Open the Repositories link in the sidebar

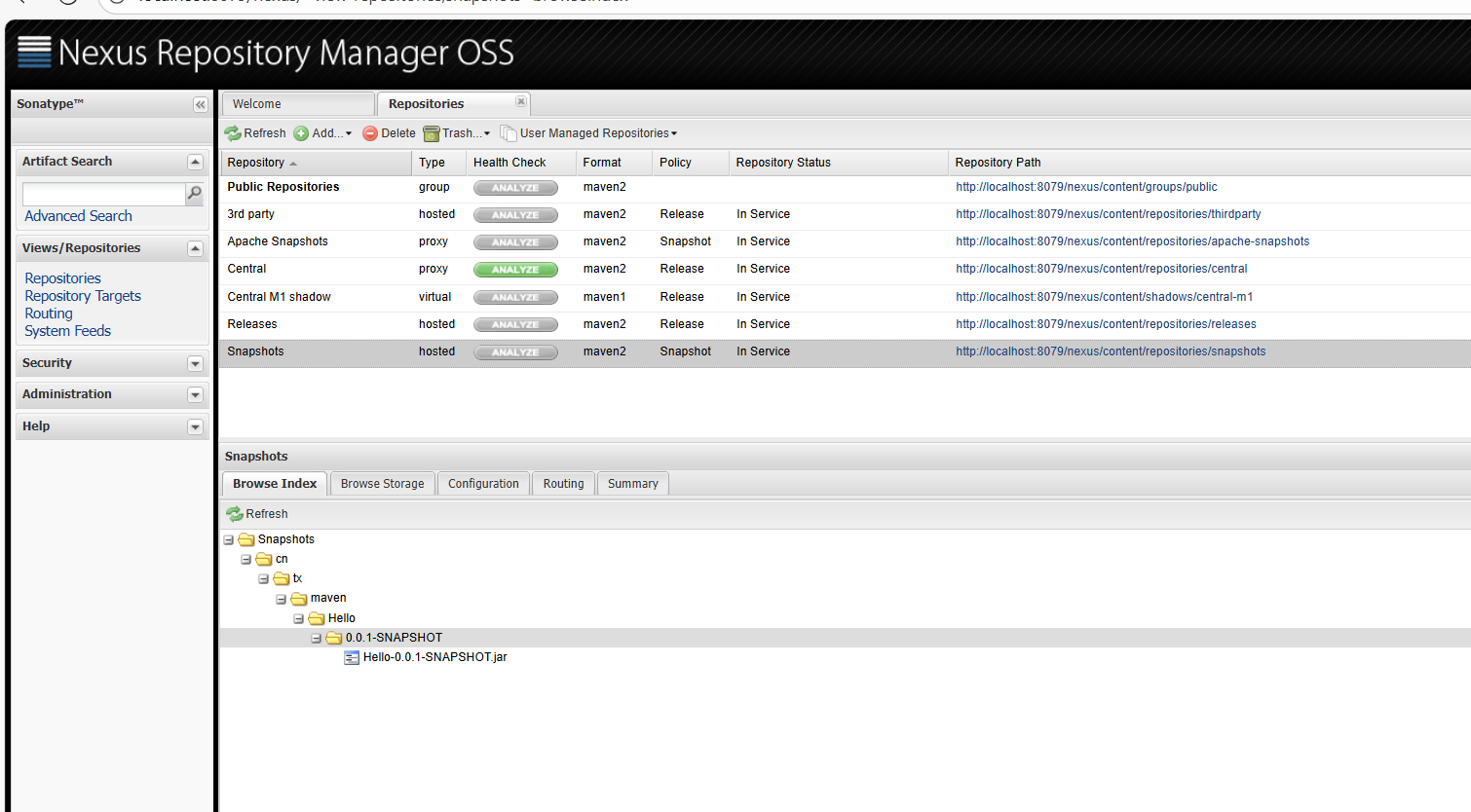63,278
